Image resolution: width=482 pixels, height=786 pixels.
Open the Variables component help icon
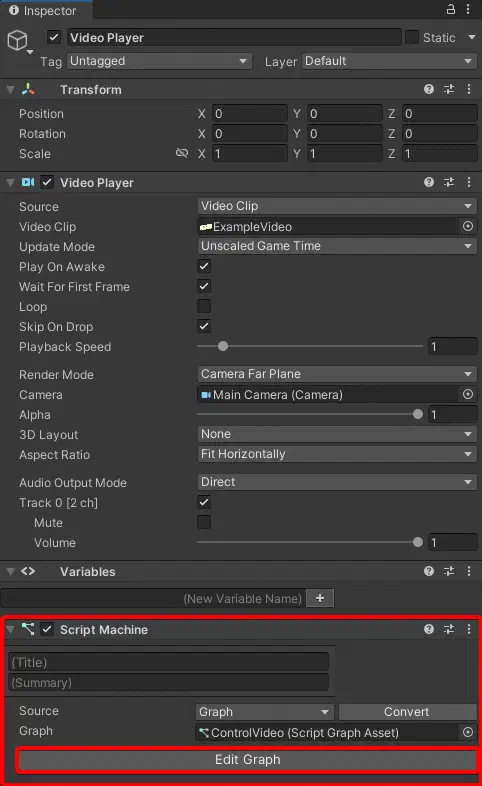pyautogui.click(x=429, y=571)
